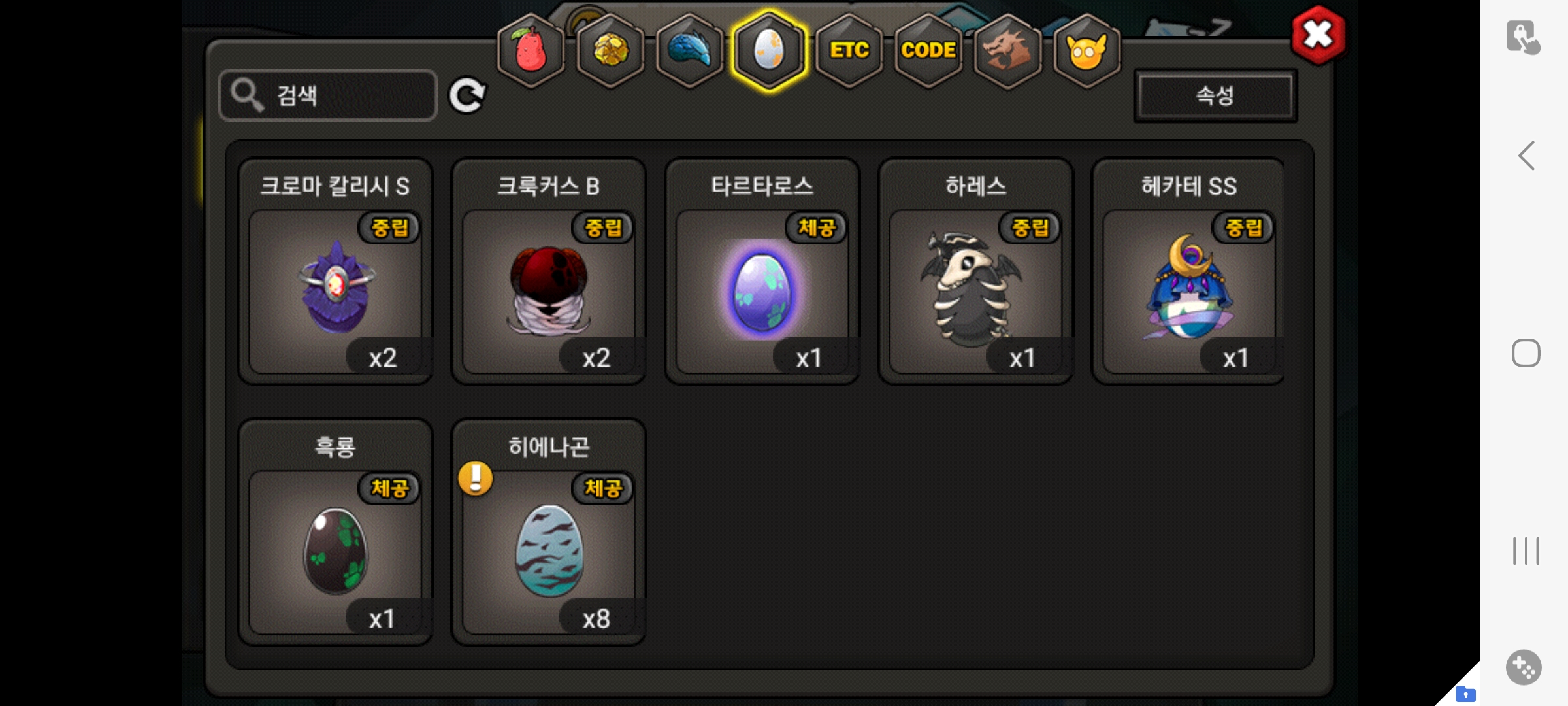
Task: Switch to the brown dragon tab
Action: tap(1007, 51)
